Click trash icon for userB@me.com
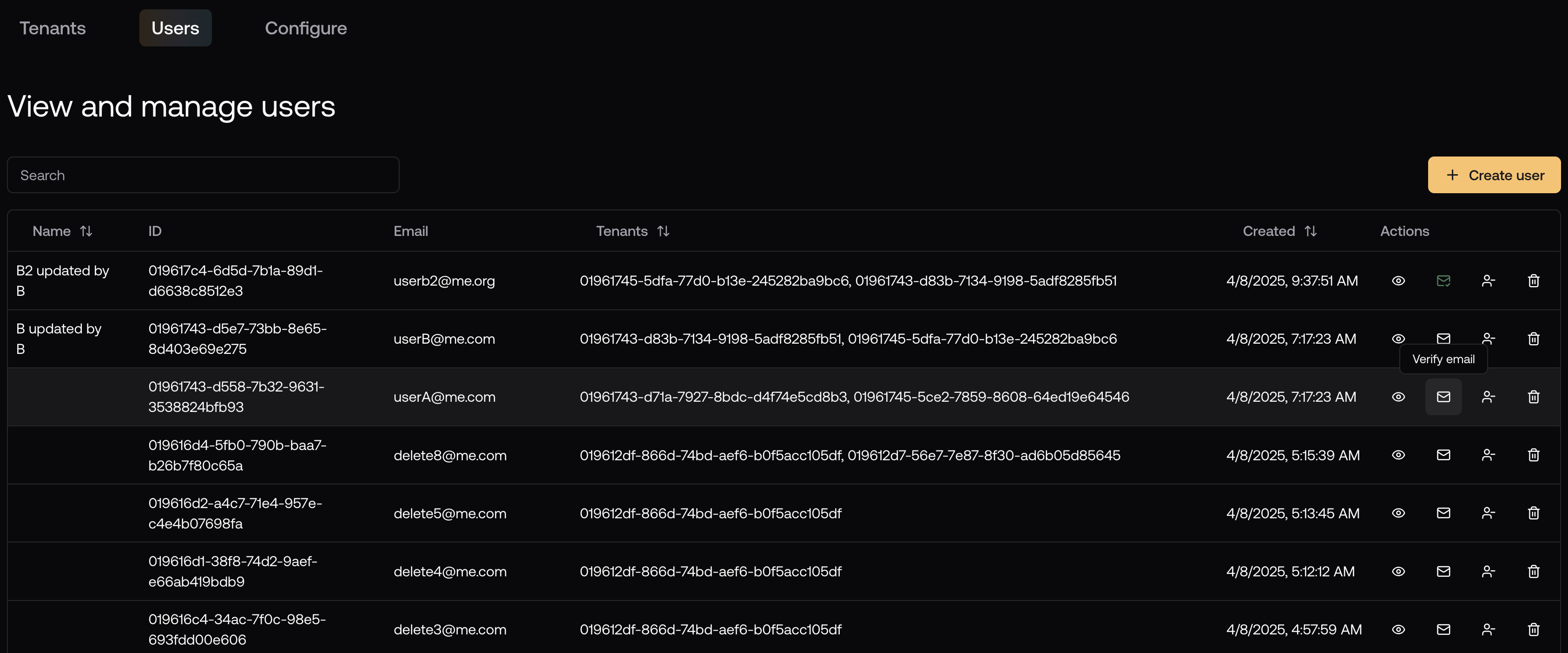 (x=1533, y=339)
